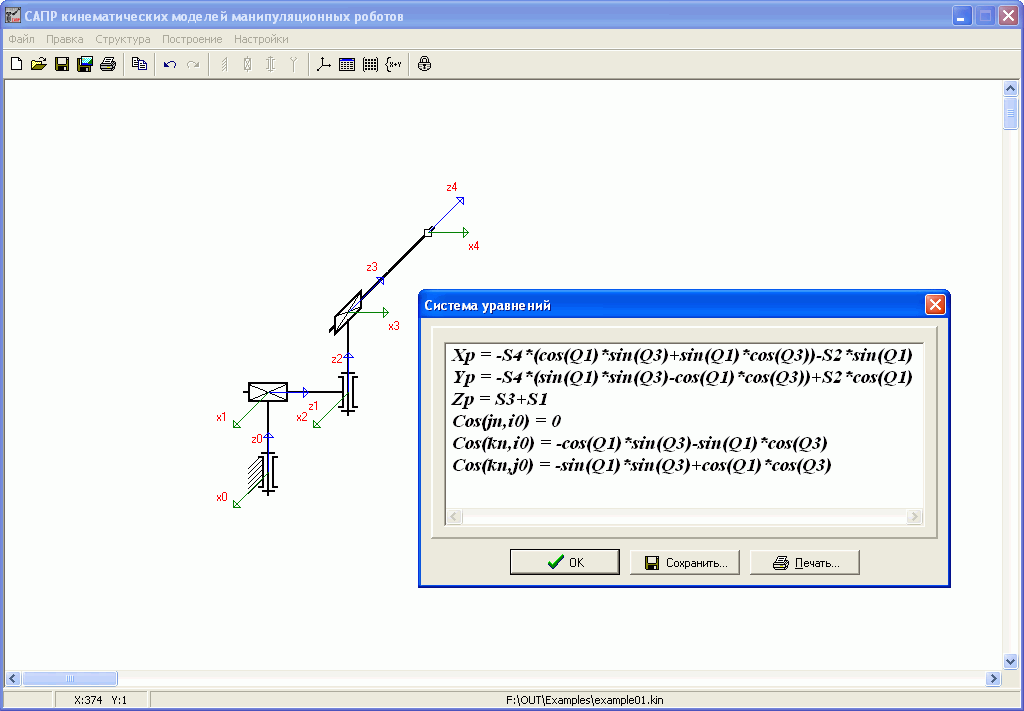Click OK in the equations dialog

tap(565, 562)
